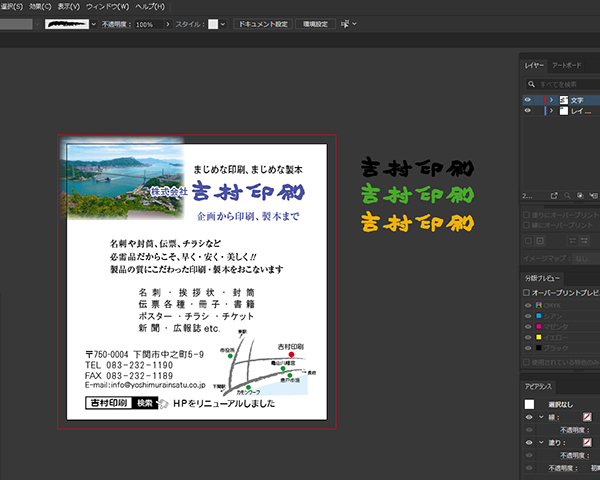
Task: Enable the オーバープリントプレビュー checkbox
Action: click(x=527, y=292)
